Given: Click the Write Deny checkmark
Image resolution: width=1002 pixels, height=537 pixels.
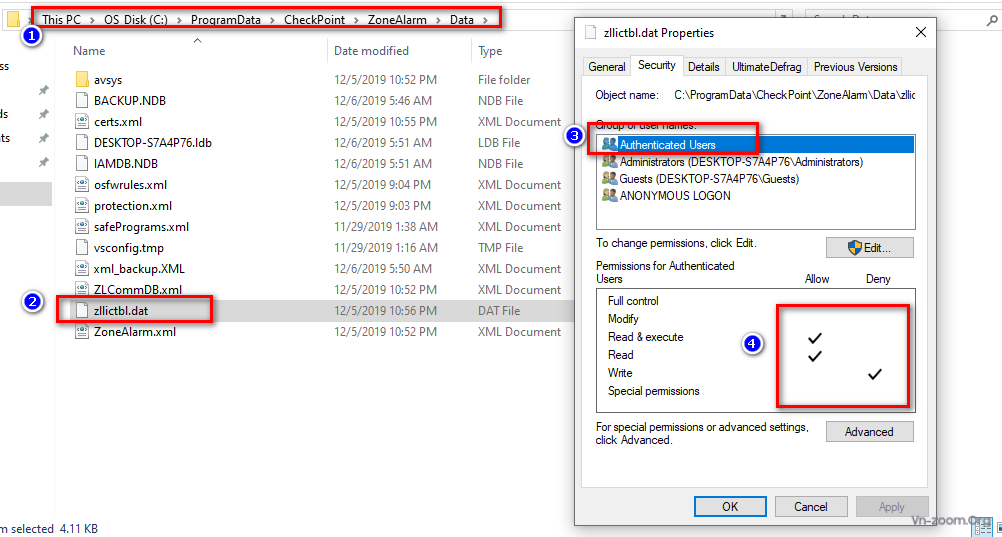Looking at the screenshot, I should tap(875, 374).
